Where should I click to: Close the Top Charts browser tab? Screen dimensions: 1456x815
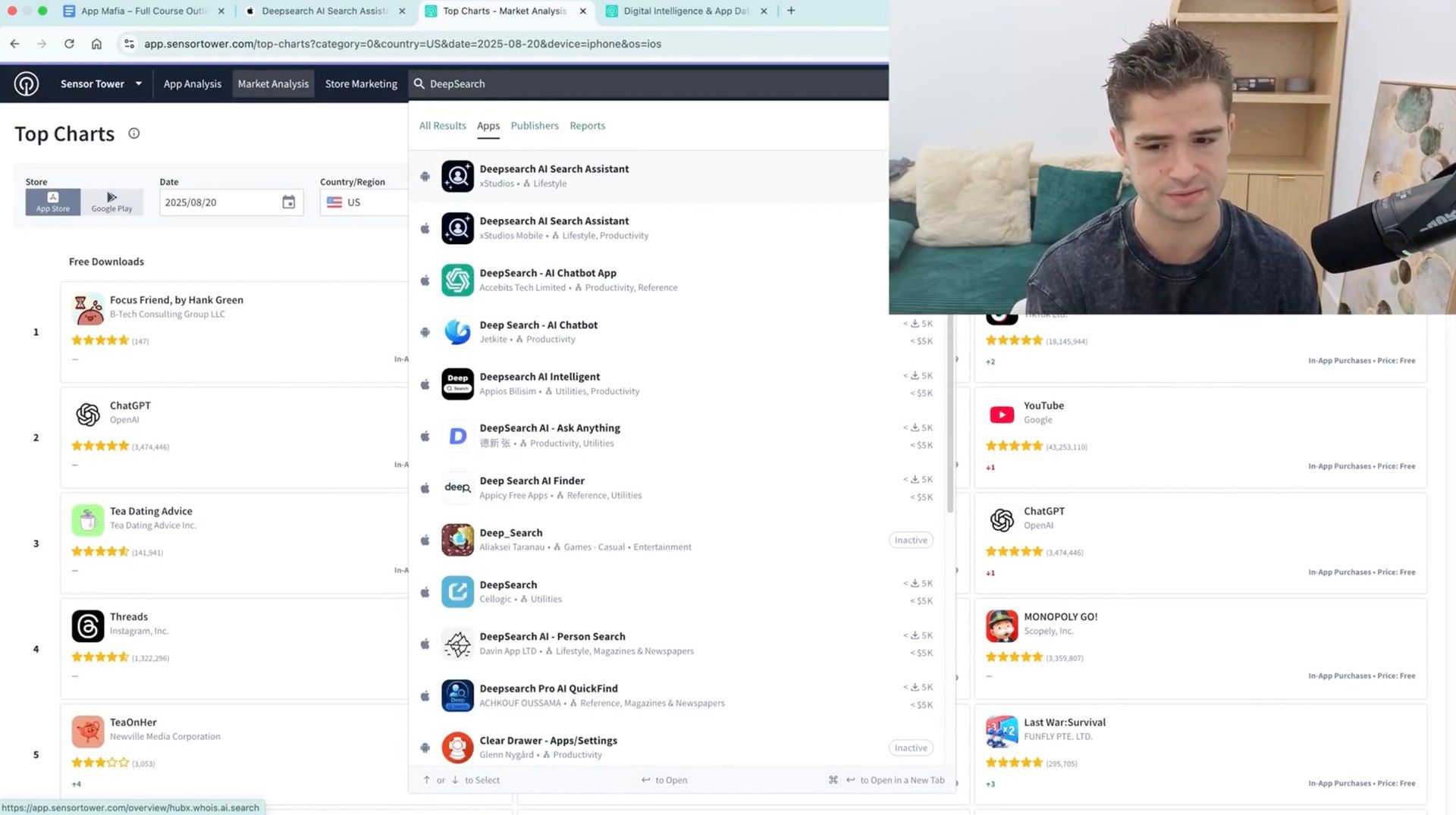582,11
